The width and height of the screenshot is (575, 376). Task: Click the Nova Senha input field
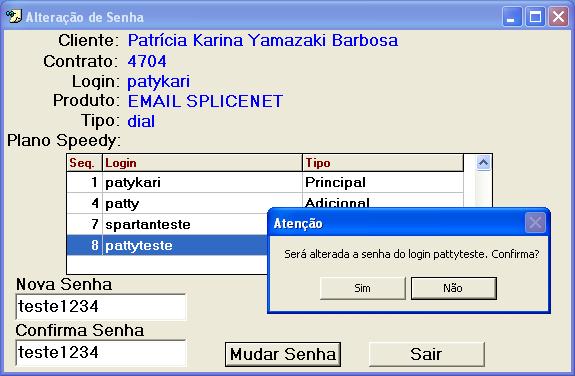[101, 307]
